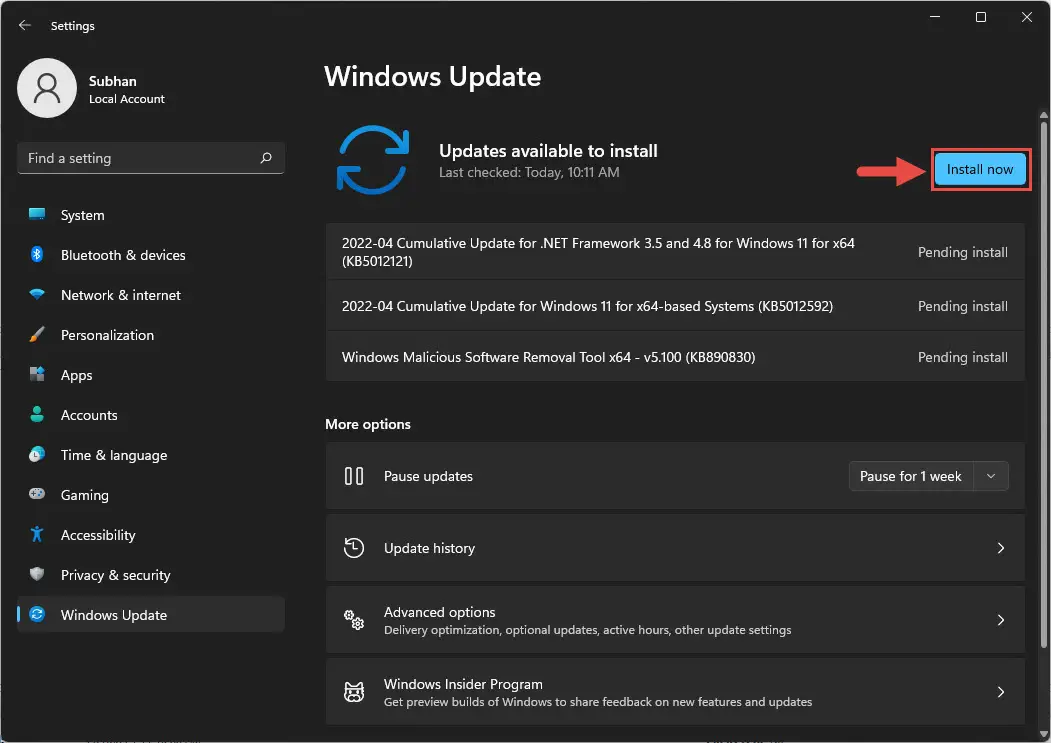Click Pending install status for KB5012592
Image resolution: width=1051 pixels, height=743 pixels.
(x=963, y=306)
